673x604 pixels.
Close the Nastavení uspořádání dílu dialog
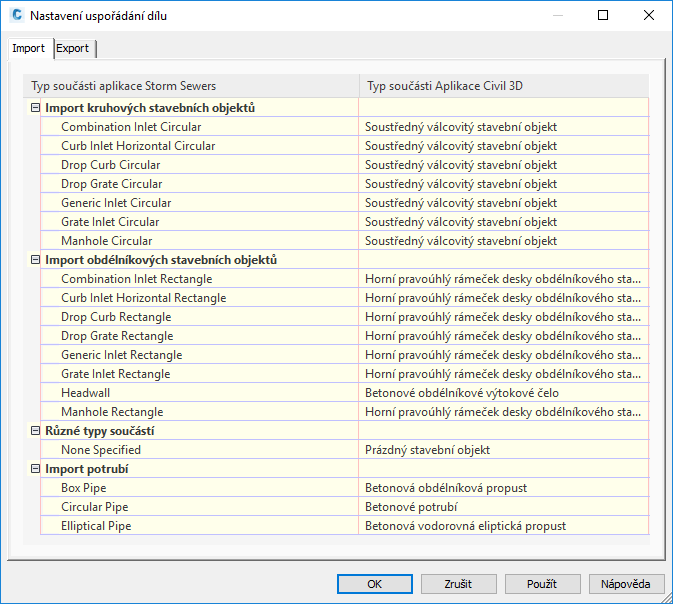tap(649, 16)
